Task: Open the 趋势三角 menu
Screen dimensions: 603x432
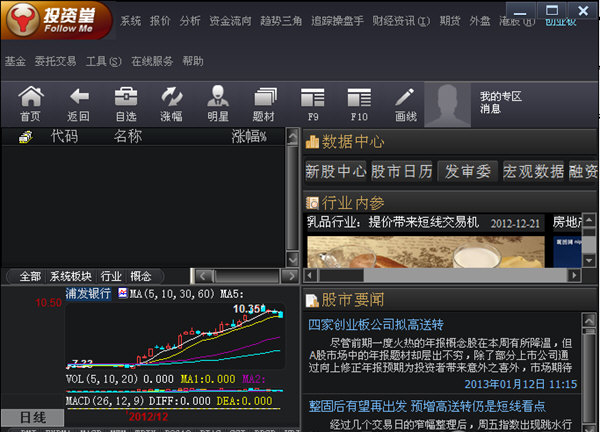Action: tap(281, 21)
